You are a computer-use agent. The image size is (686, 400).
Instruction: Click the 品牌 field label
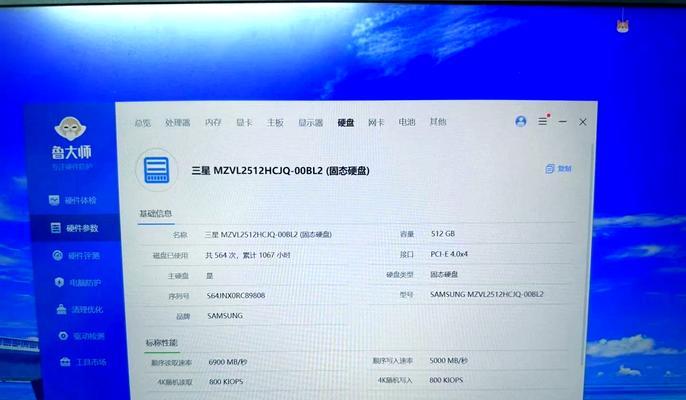pyautogui.click(x=183, y=316)
